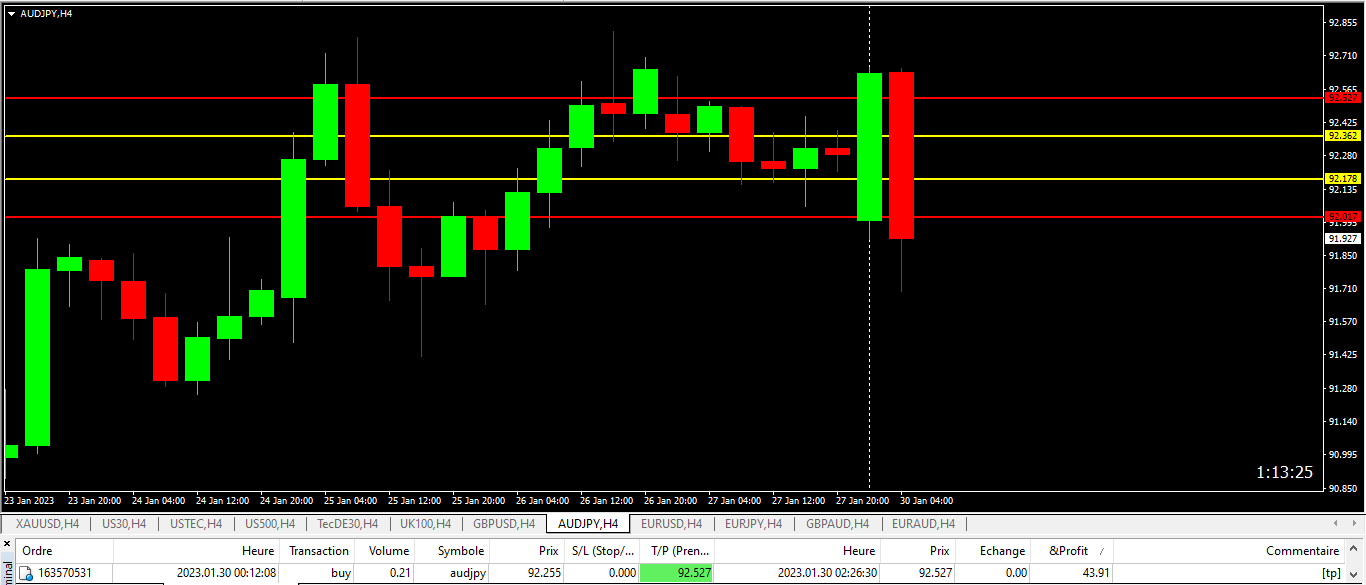The height and width of the screenshot is (585, 1366).
Task: Click order number 163570531
Action: pyautogui.click(x=65, y=573)
